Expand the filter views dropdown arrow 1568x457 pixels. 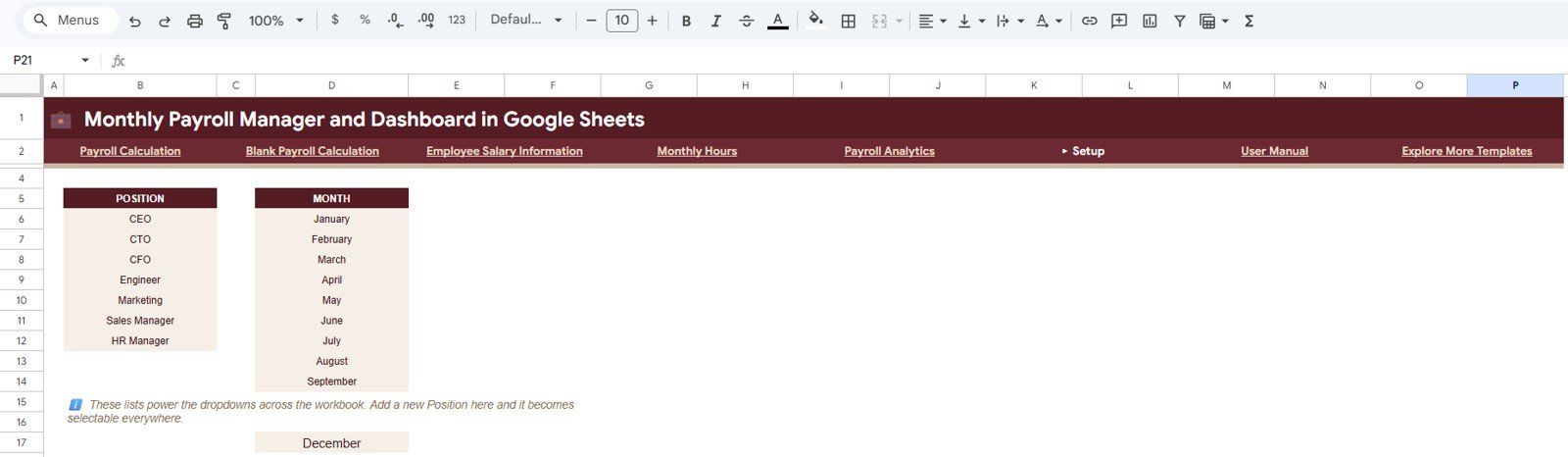[x=1225, y=21]
